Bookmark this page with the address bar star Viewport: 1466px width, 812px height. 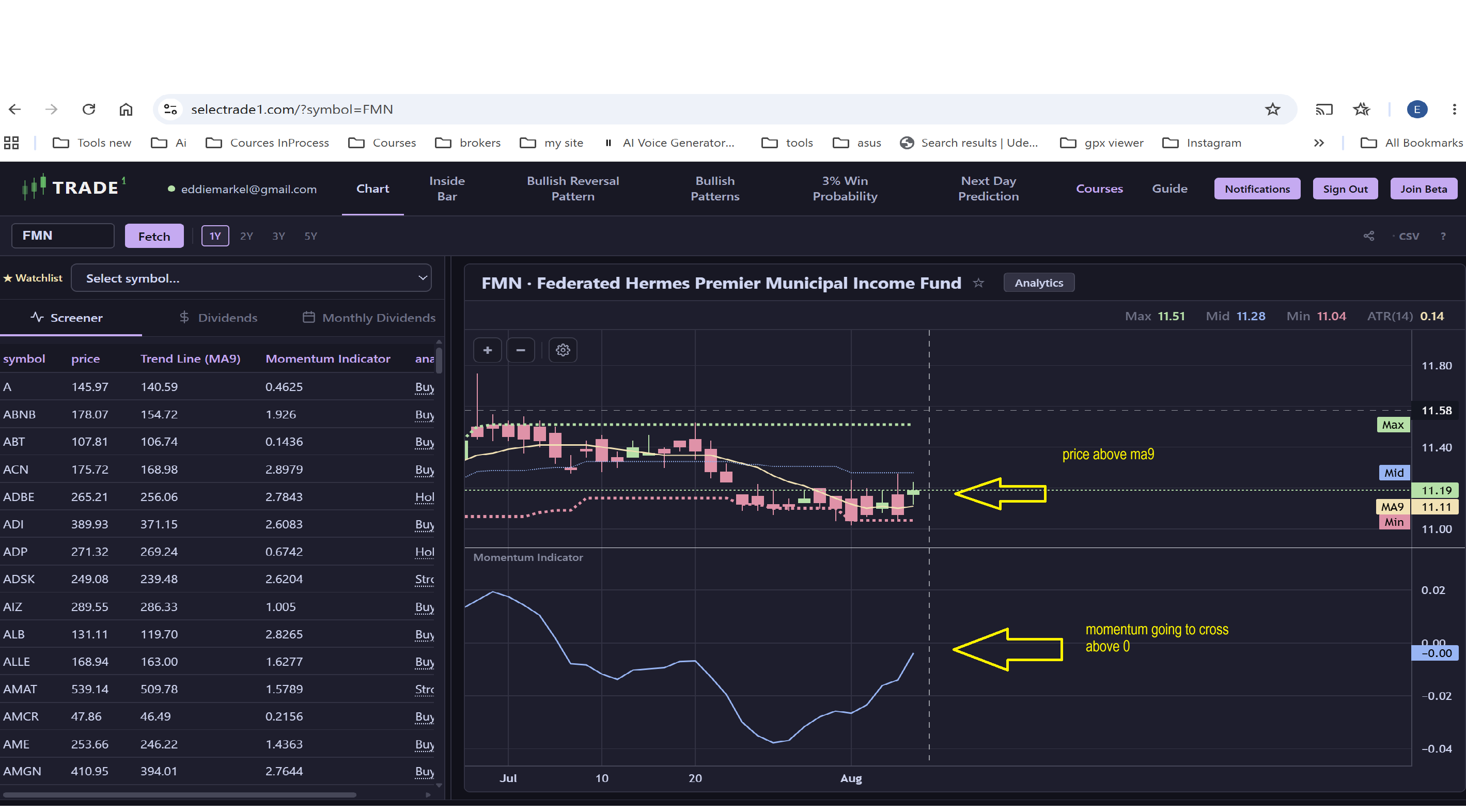tap(1272, 110)
